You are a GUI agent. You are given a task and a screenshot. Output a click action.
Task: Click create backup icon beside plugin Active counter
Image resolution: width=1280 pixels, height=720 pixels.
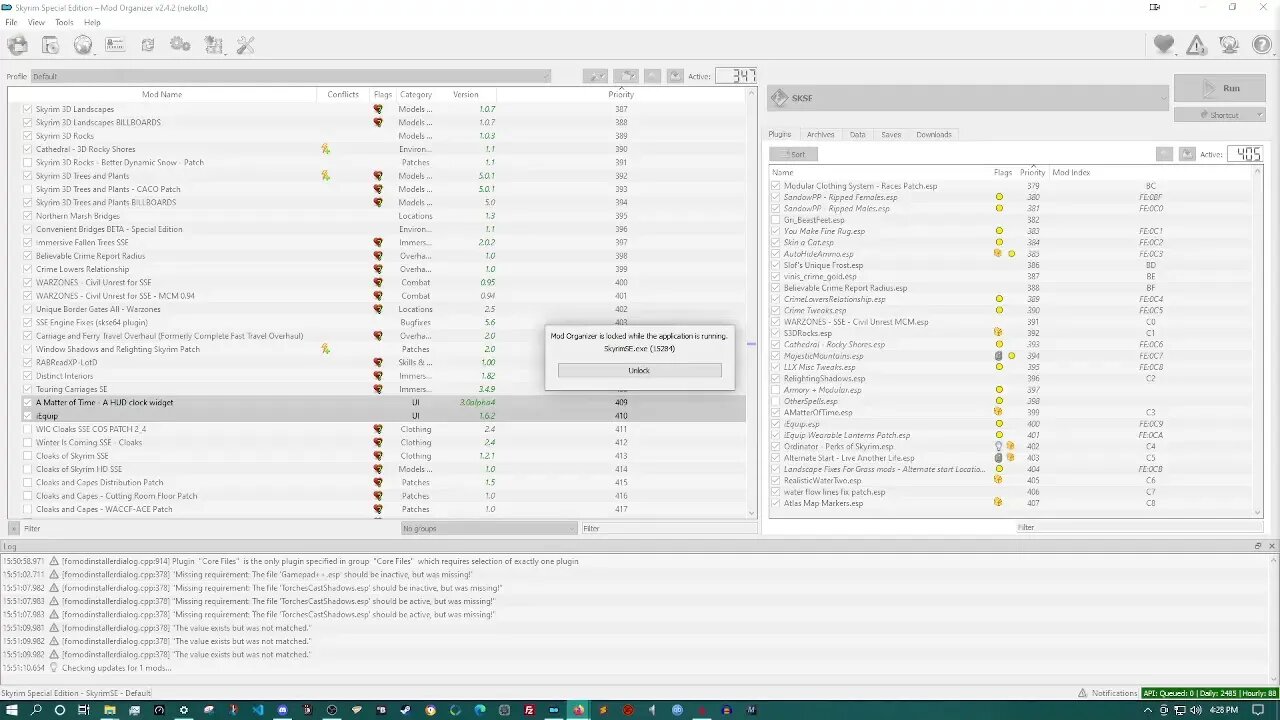pos(1187,154)
